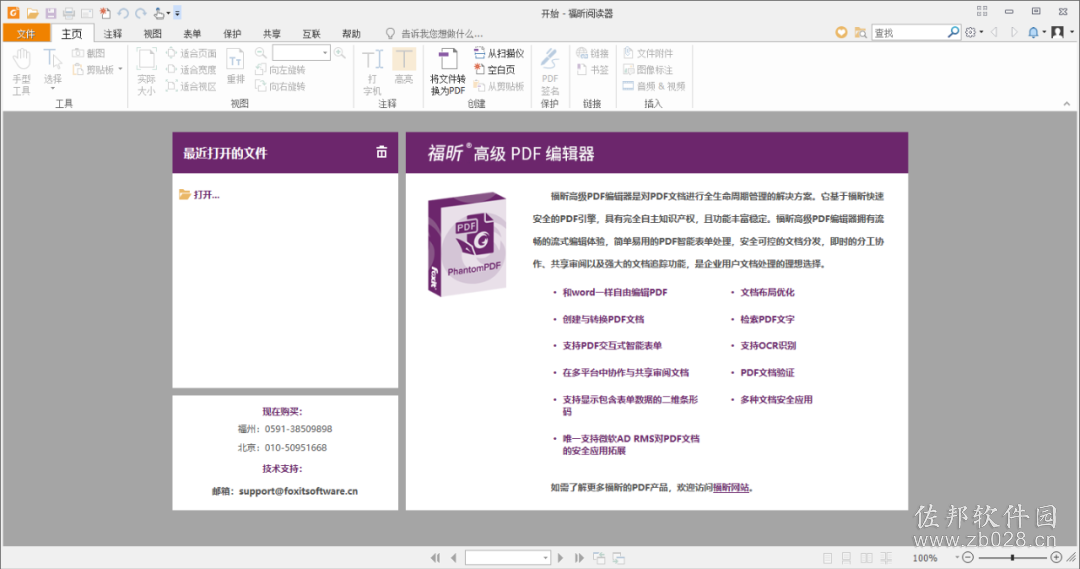Click Image Annotation (图像标注)

648,70
